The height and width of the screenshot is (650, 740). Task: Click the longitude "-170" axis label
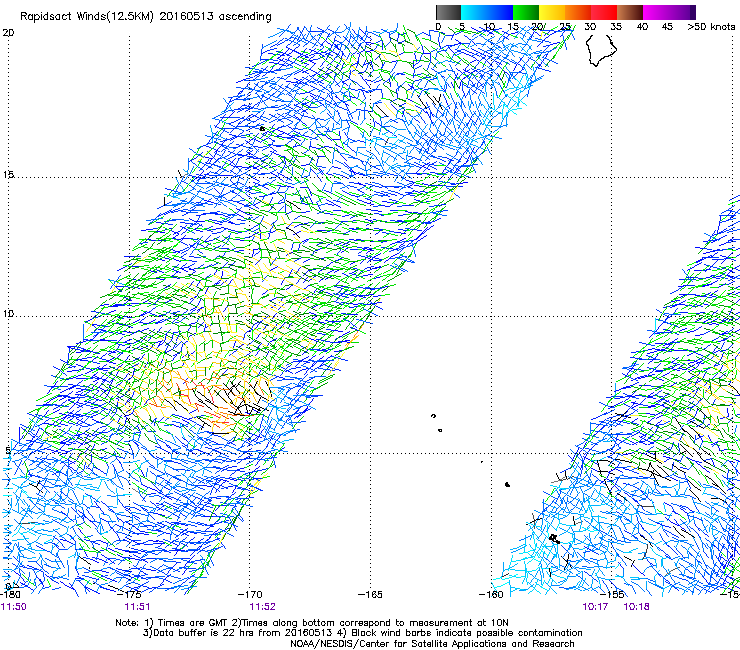pos(250,594)
